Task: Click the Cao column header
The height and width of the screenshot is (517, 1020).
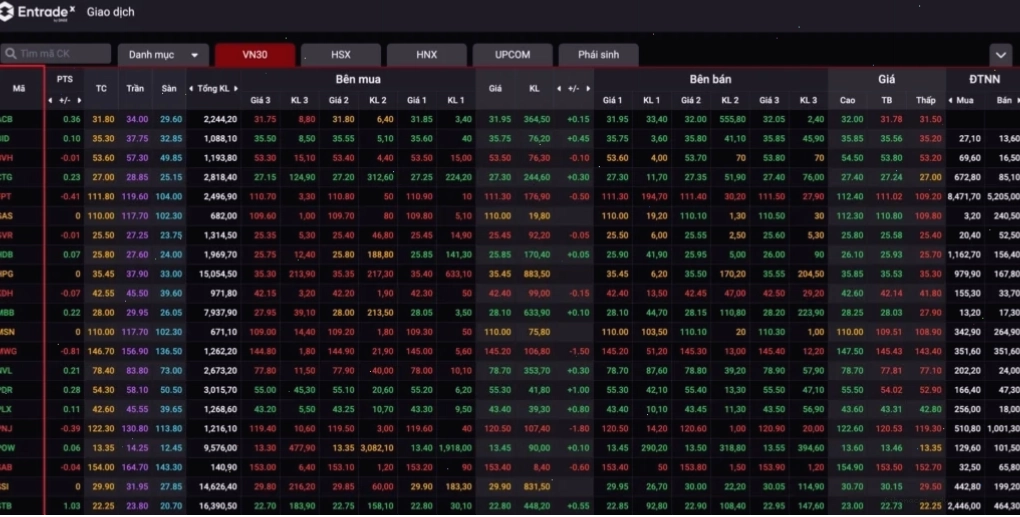Action: [x=848, y=100]
